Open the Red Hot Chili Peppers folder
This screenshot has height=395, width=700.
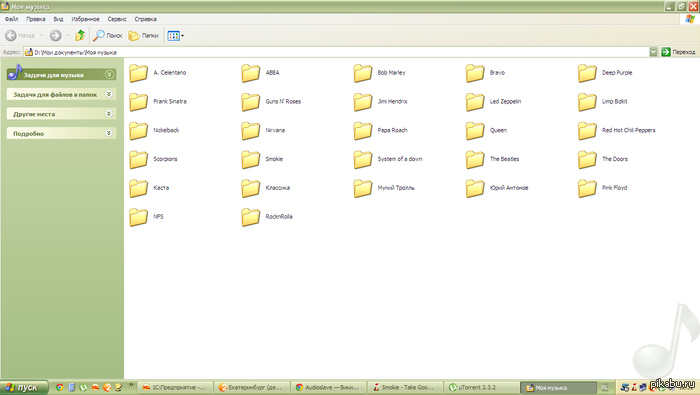[616, 130]
